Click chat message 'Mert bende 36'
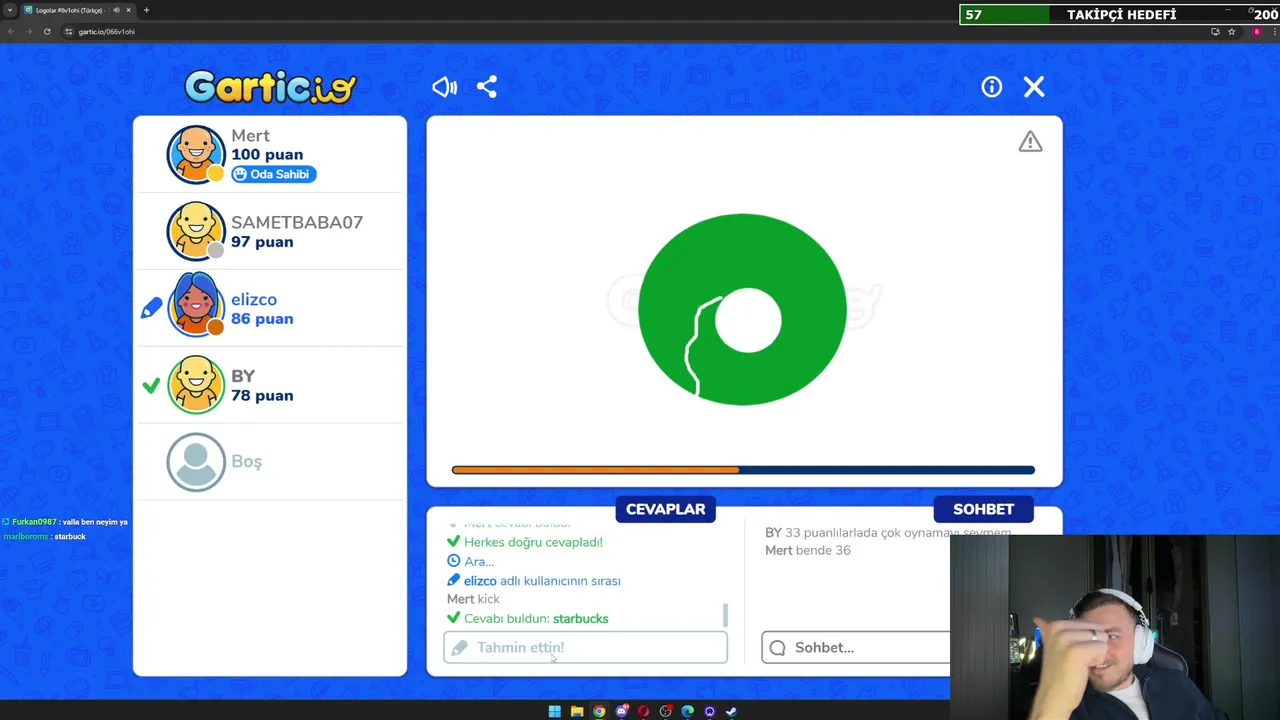The image size is (1280, 720). coord(808,550)
